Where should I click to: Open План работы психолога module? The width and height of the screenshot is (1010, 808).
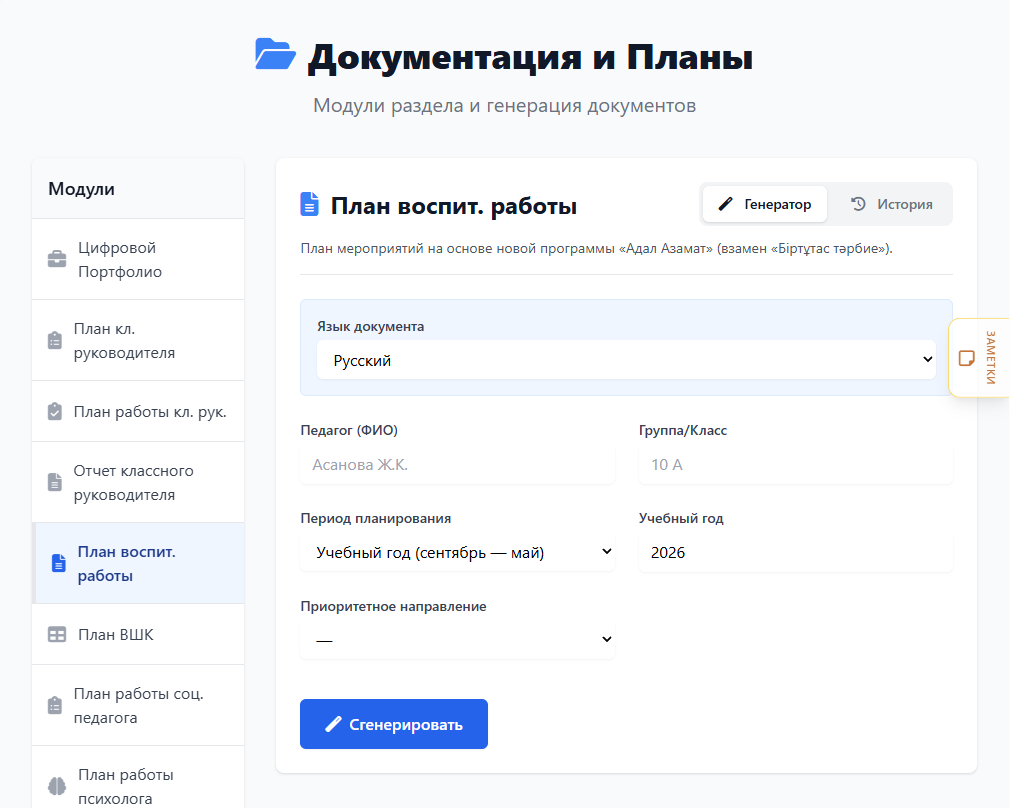(x=138, y=778)
